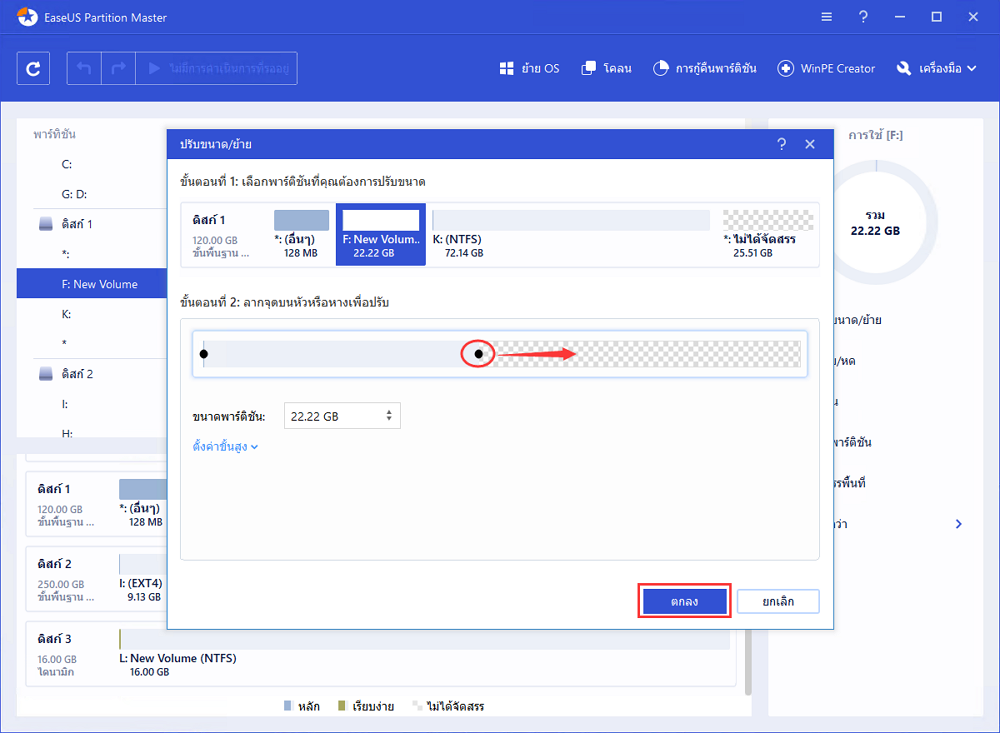Image resolution: width=1000 pixels, height=733 pixels.
Task: Click the เรียบง่าย simple legend swatch
Action: (x=342, y=706)
